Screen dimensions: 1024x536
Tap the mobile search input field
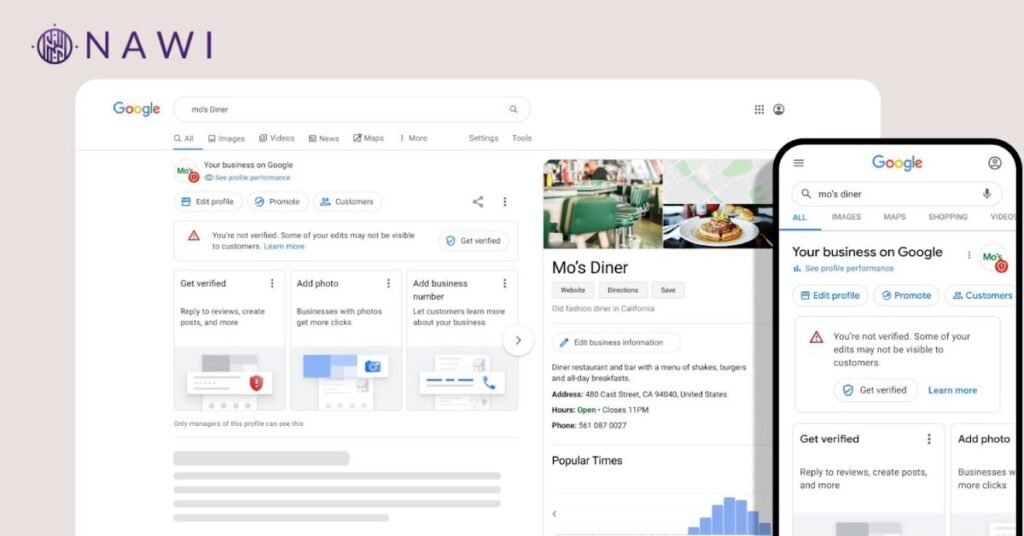[x=896, y=194]
